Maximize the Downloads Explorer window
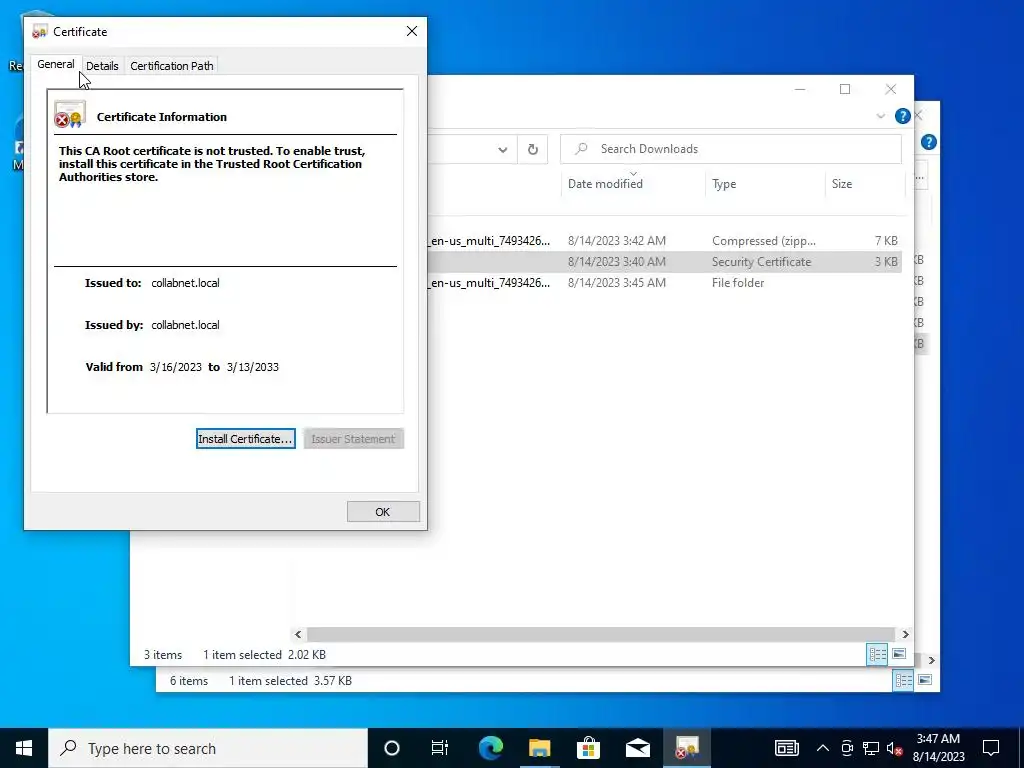 pyautogui.click(x=845, y=89)
